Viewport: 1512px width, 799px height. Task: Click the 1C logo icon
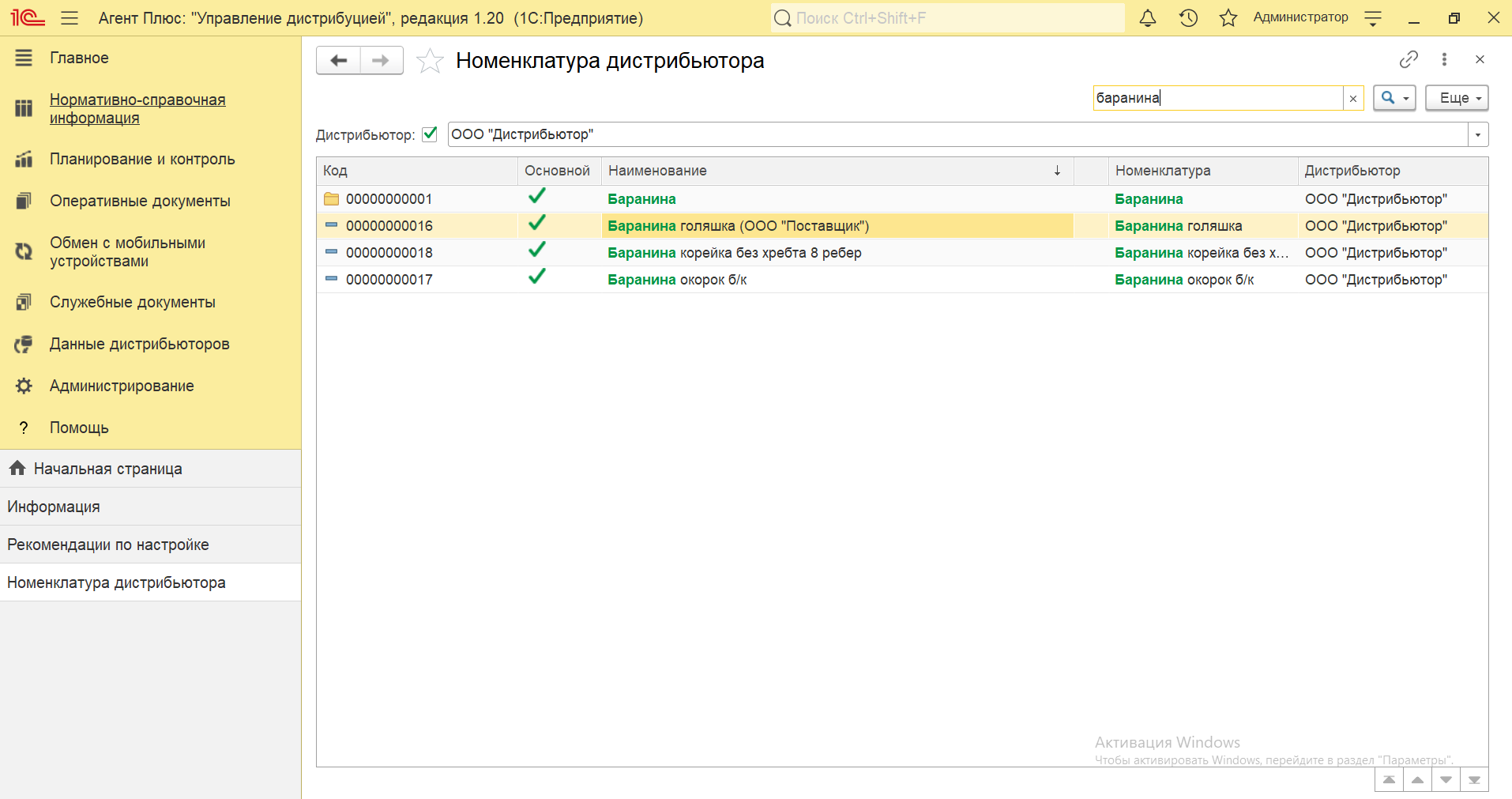[x=28, y=17]
